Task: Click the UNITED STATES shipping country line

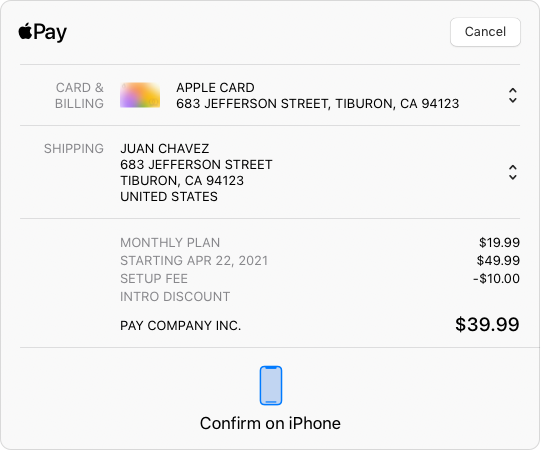Action: tap(169, 197)
